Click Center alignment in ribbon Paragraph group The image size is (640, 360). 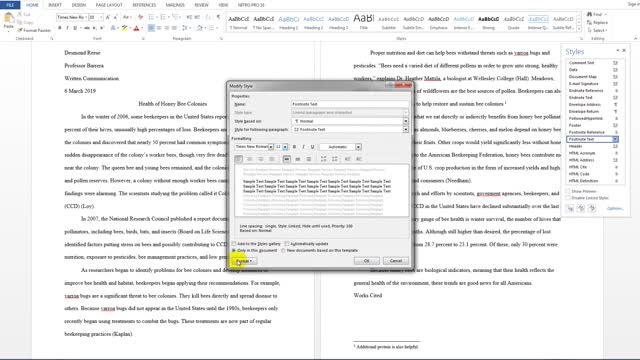(x=159, y=28)
